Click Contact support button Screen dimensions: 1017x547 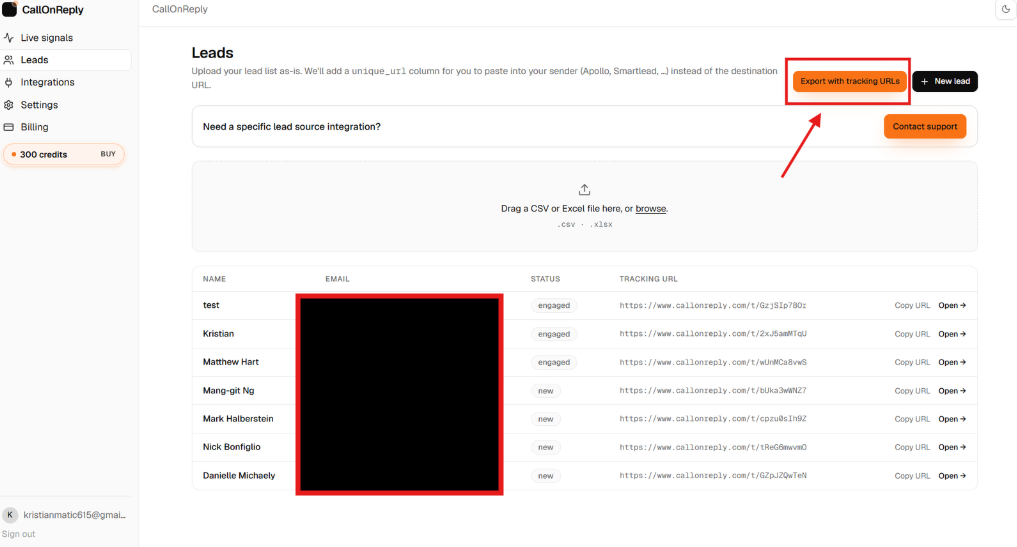coord(925,127)
